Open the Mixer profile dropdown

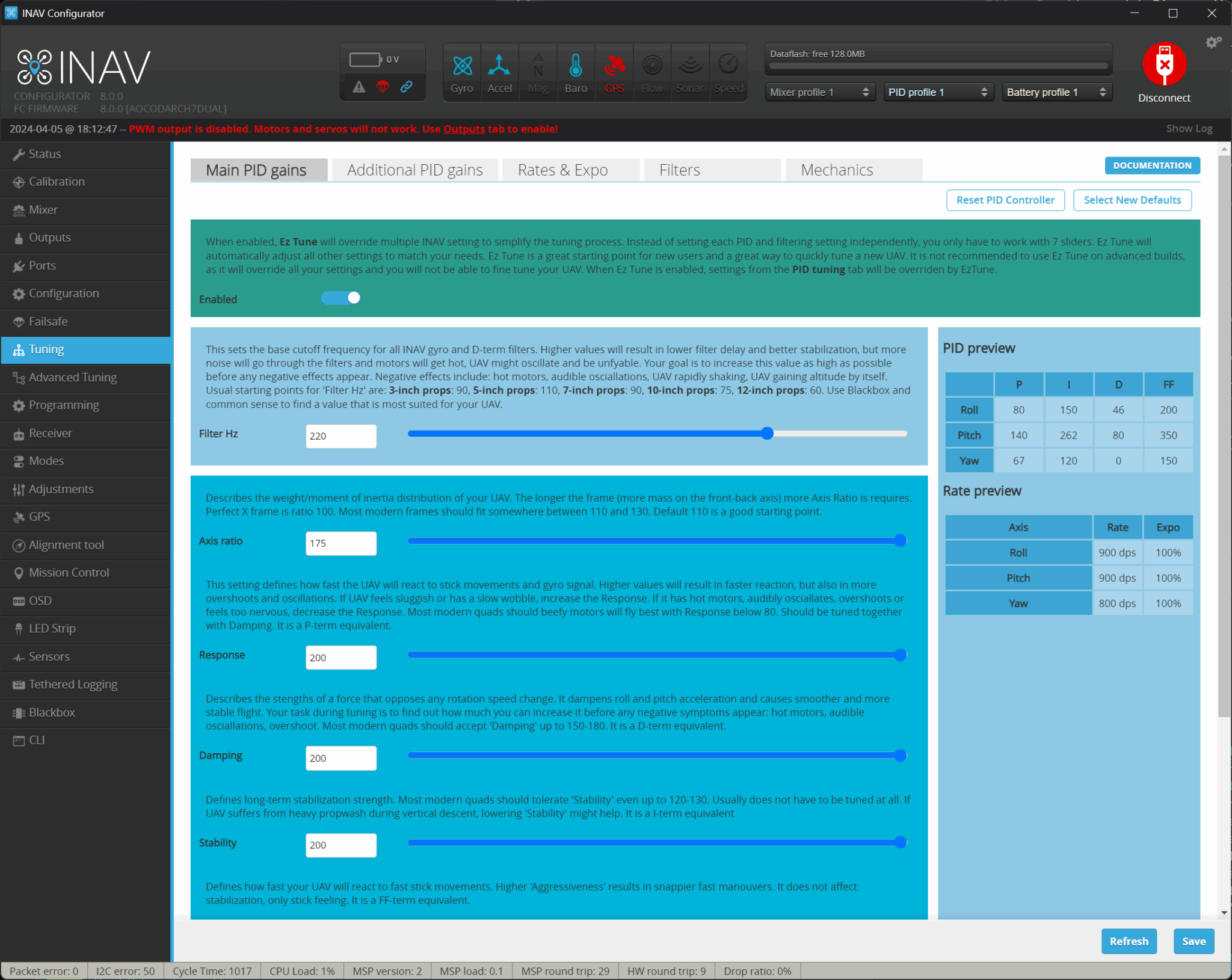tap(819, 91)
